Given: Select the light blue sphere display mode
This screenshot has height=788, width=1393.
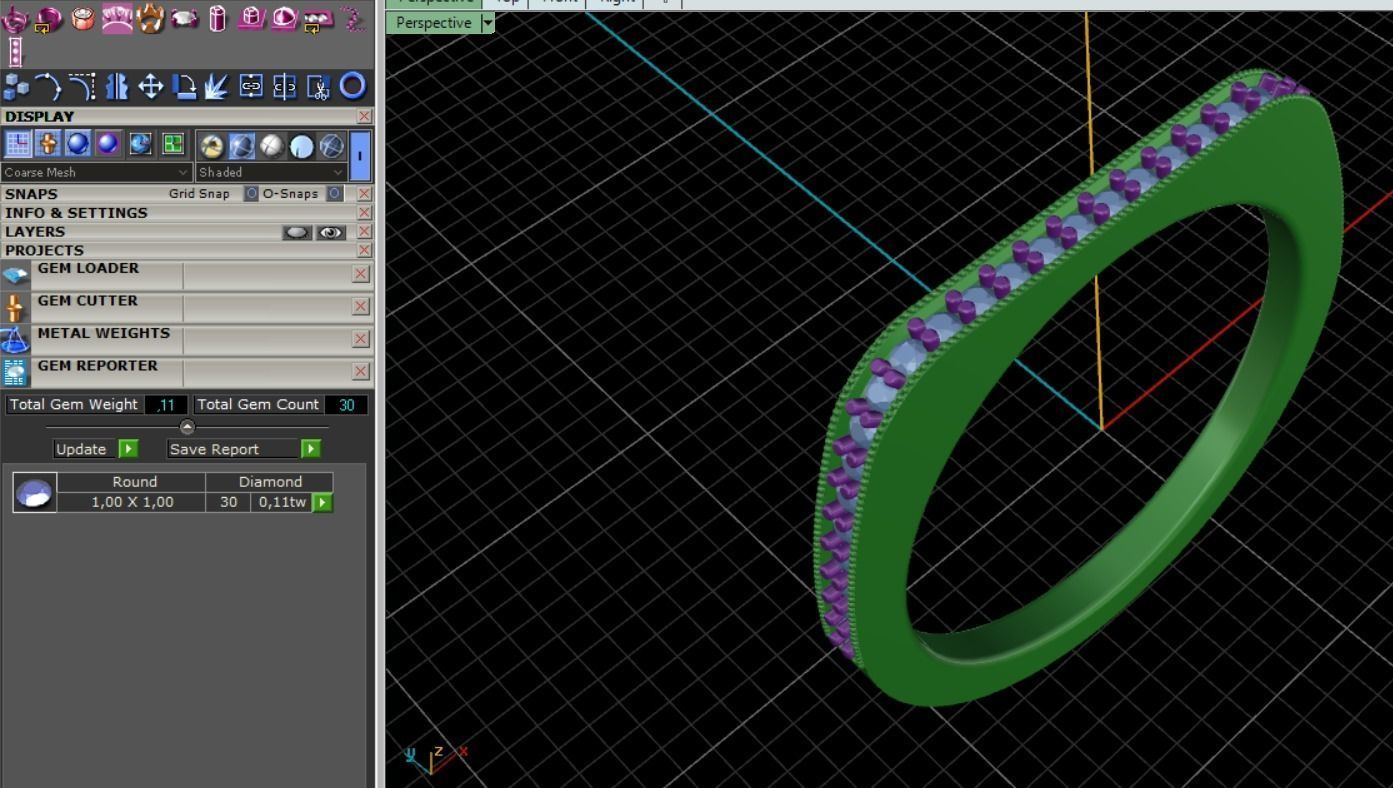Looking at the screenshot, I should (301, 146).
